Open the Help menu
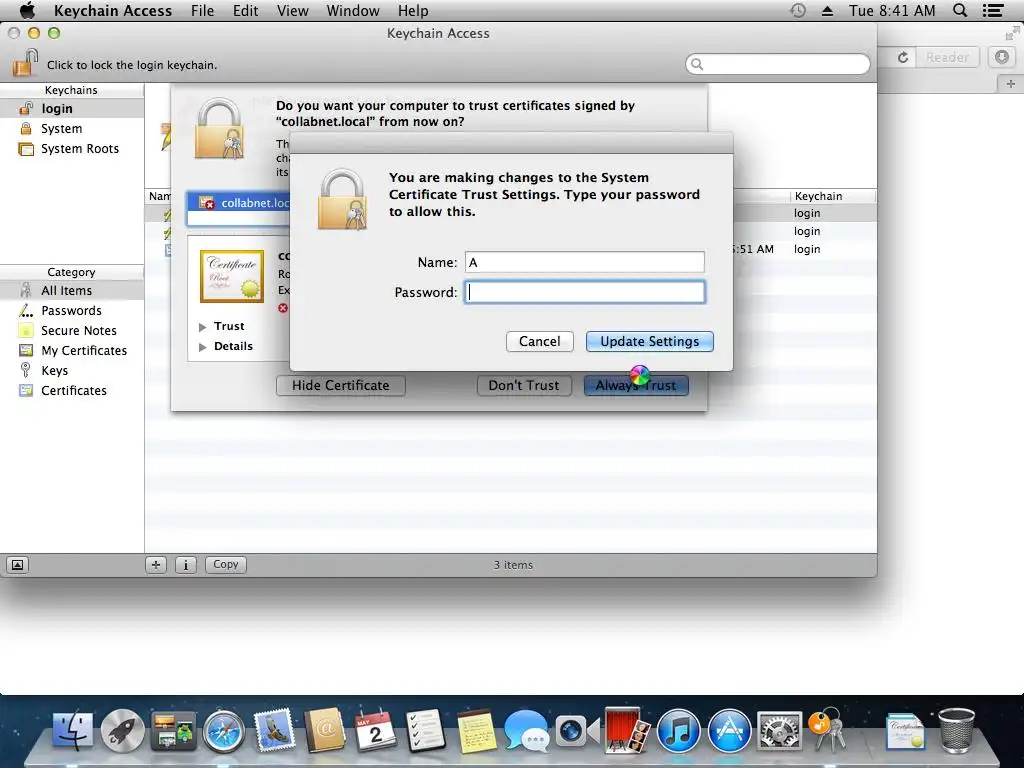1024x768 pixels. [413, 10]
